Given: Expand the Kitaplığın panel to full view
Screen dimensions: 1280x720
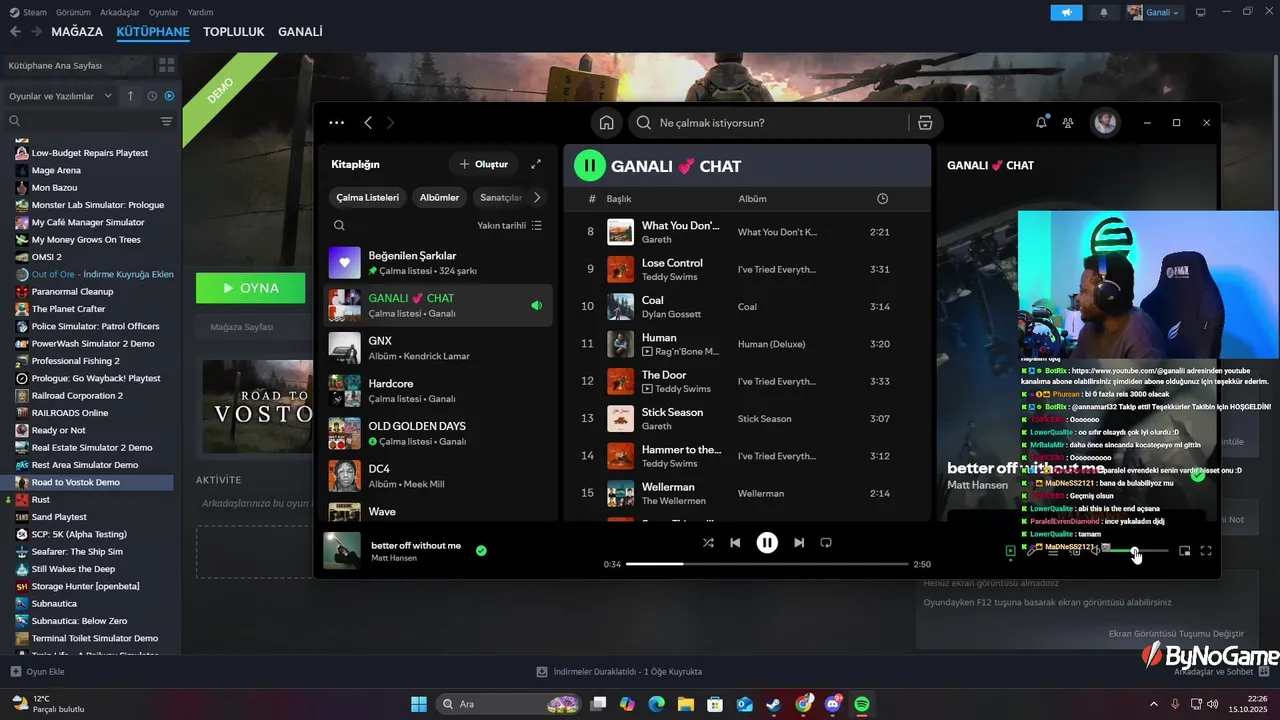Looking at the screenshot, I should 536,164.
